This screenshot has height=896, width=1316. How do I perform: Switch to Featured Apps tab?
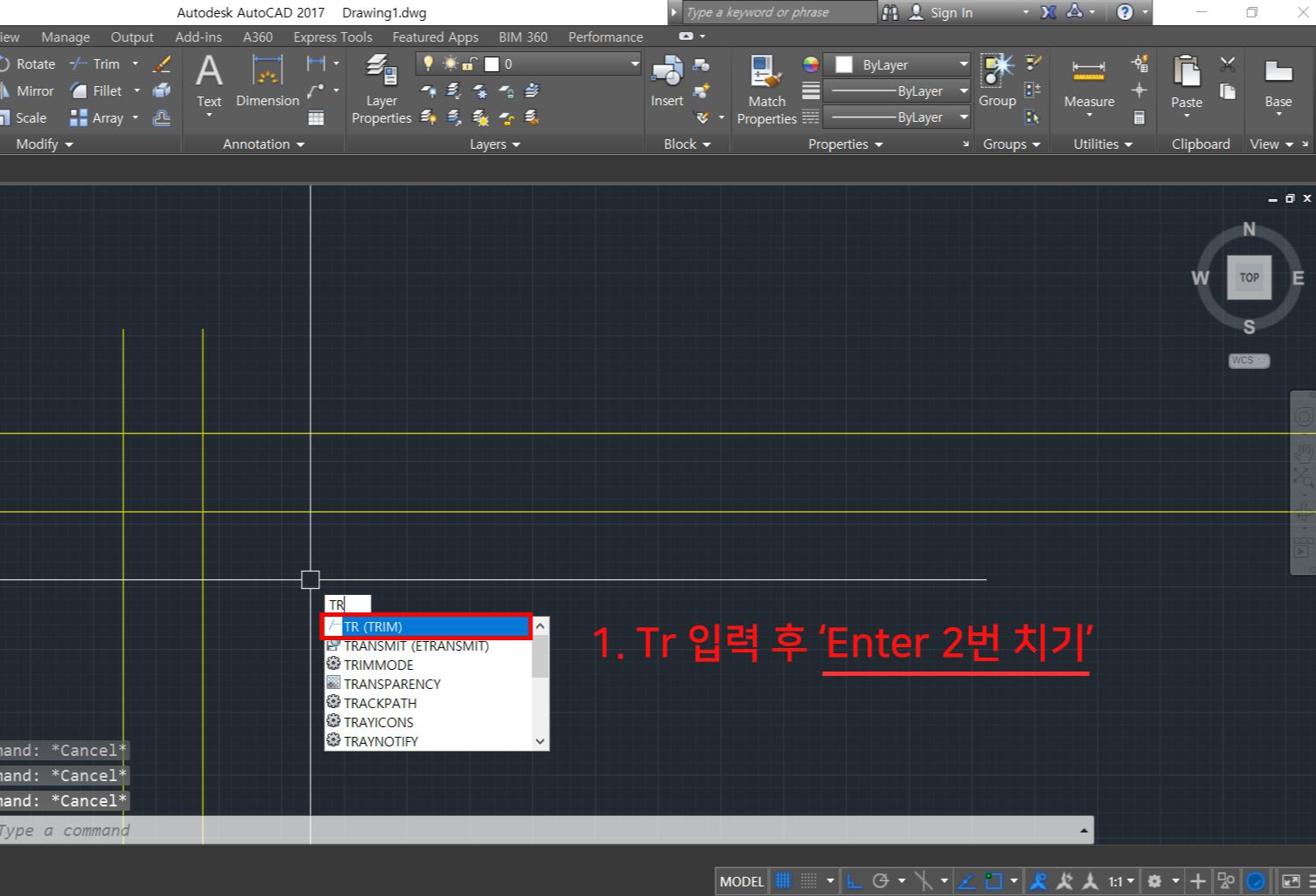coord(435,37)
